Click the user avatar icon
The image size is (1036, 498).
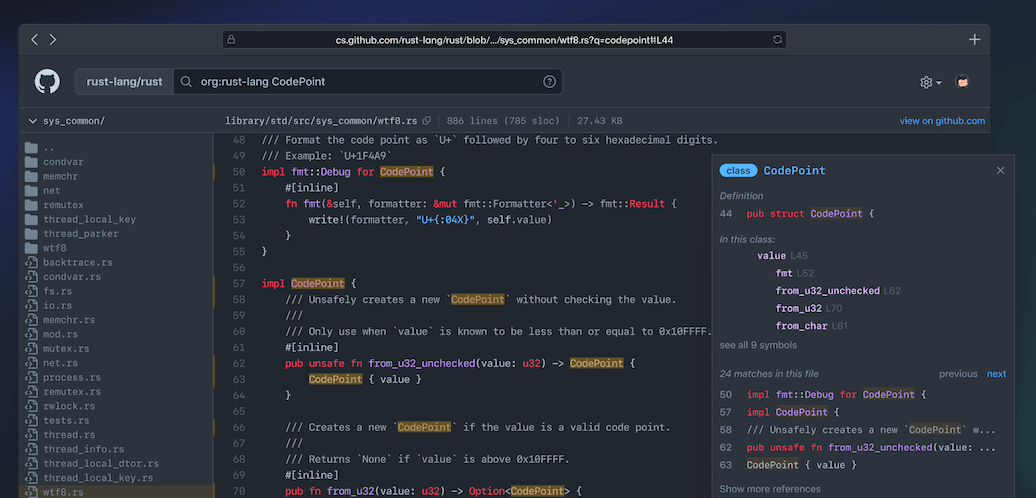coord(962,82)
